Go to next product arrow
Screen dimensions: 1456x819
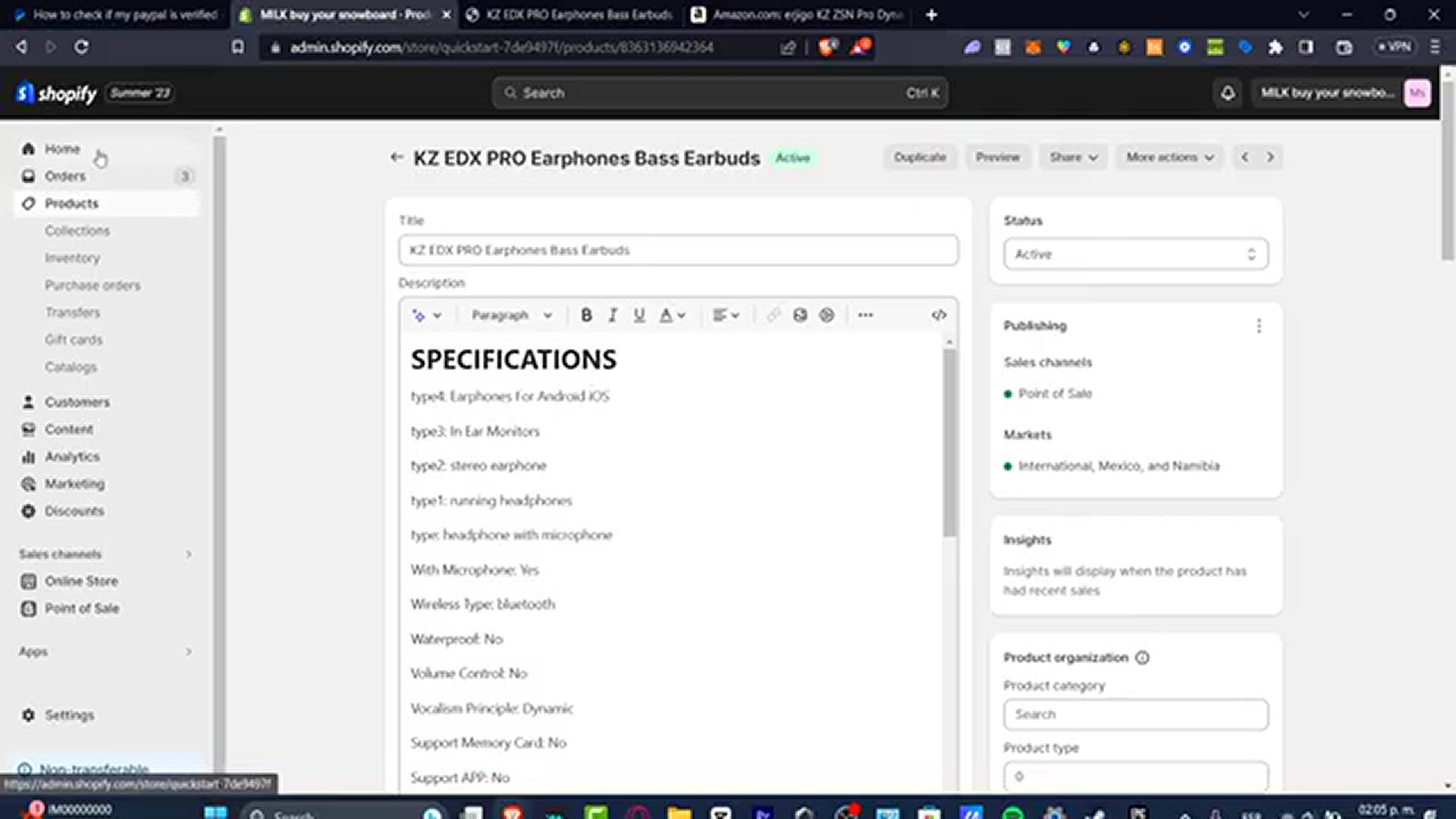1270,158
